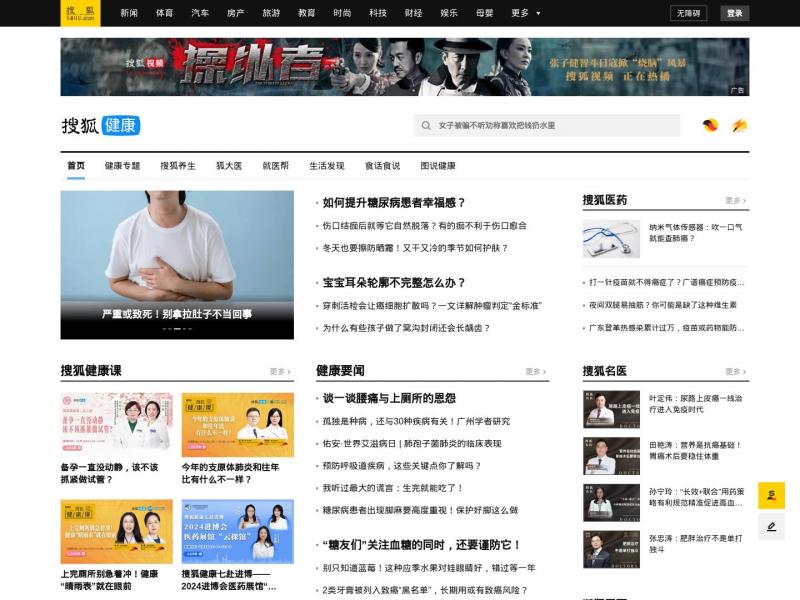Open 财经 in the top navigation
Image resolution: width=800 pixels, height=600 pixels.
tap(413, 13)
